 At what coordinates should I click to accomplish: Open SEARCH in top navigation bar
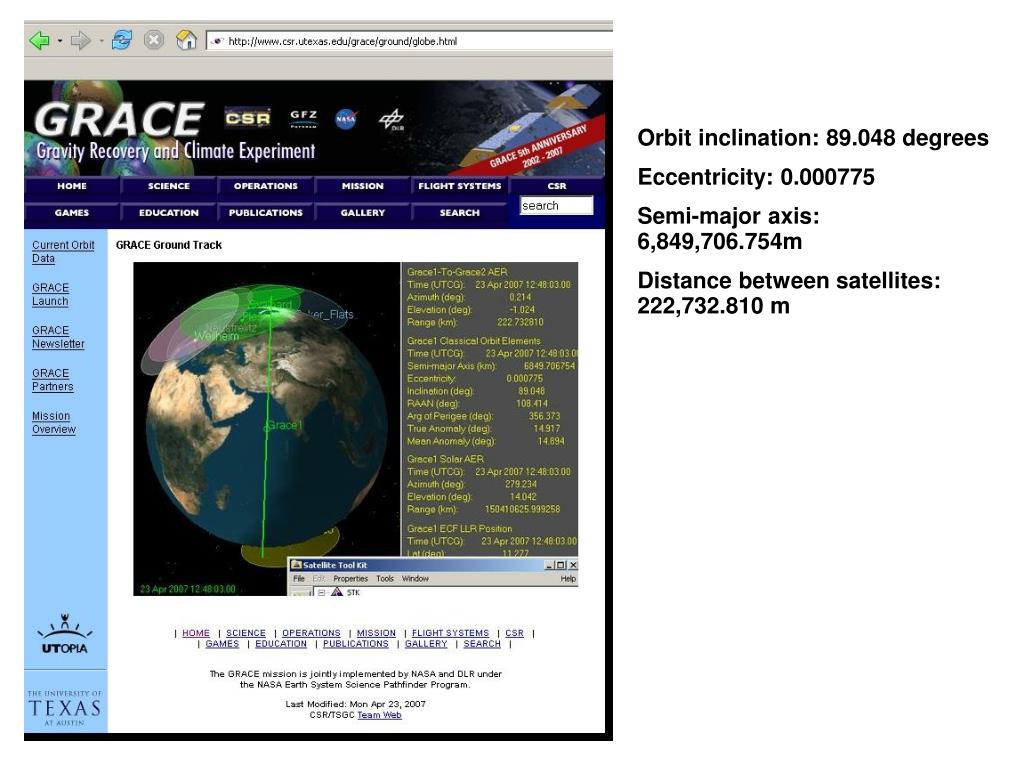(x=460, y=213)
